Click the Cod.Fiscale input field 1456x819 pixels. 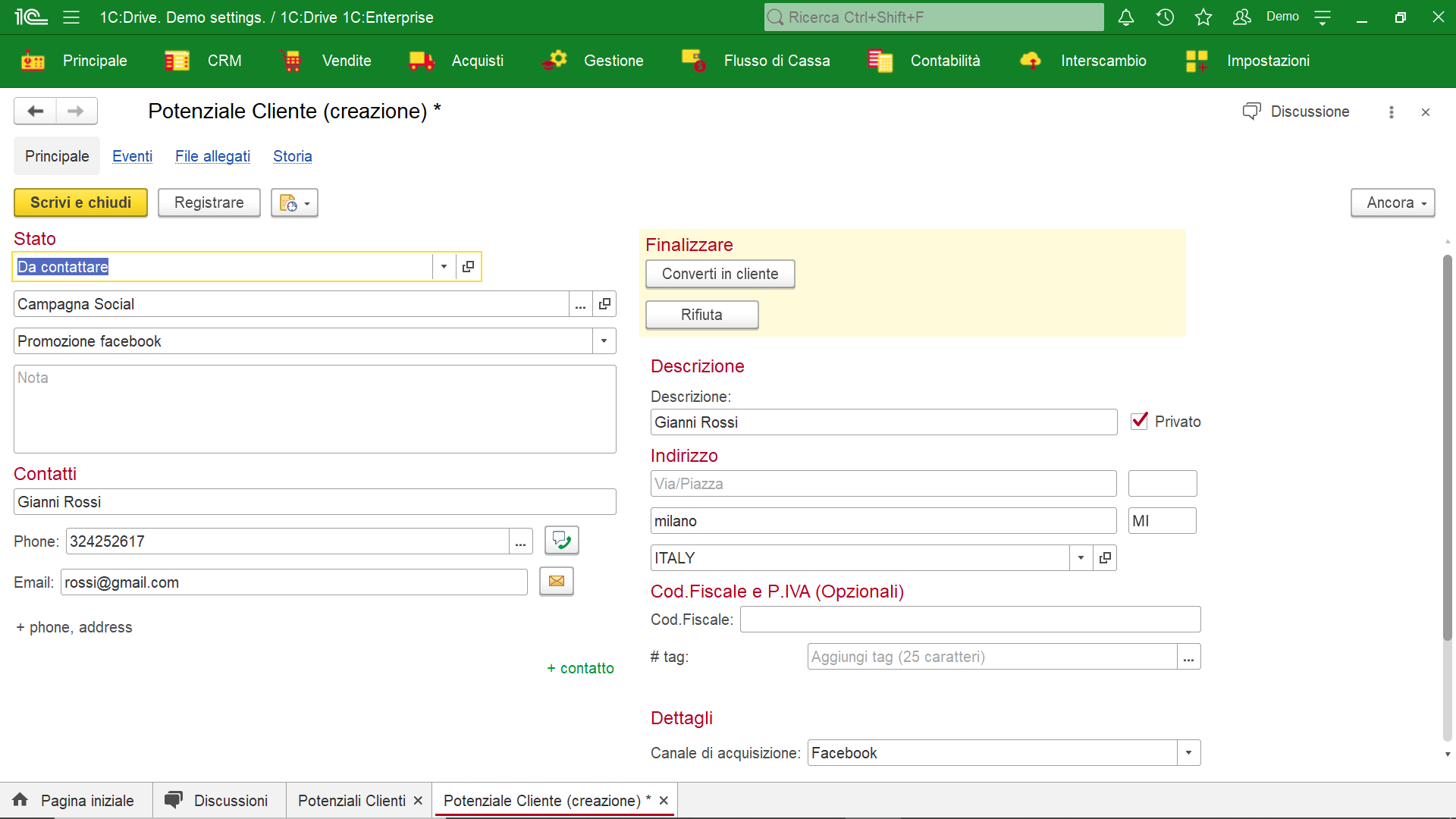970,620
